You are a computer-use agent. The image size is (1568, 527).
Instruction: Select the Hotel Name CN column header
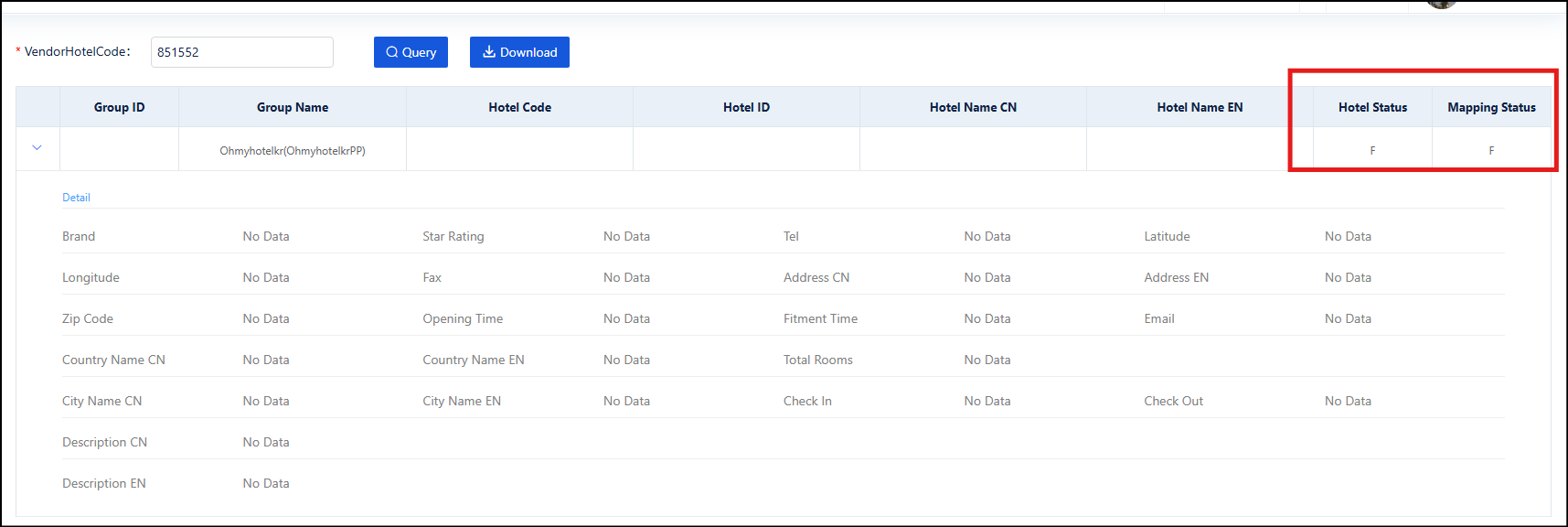[x=973, y=107]
